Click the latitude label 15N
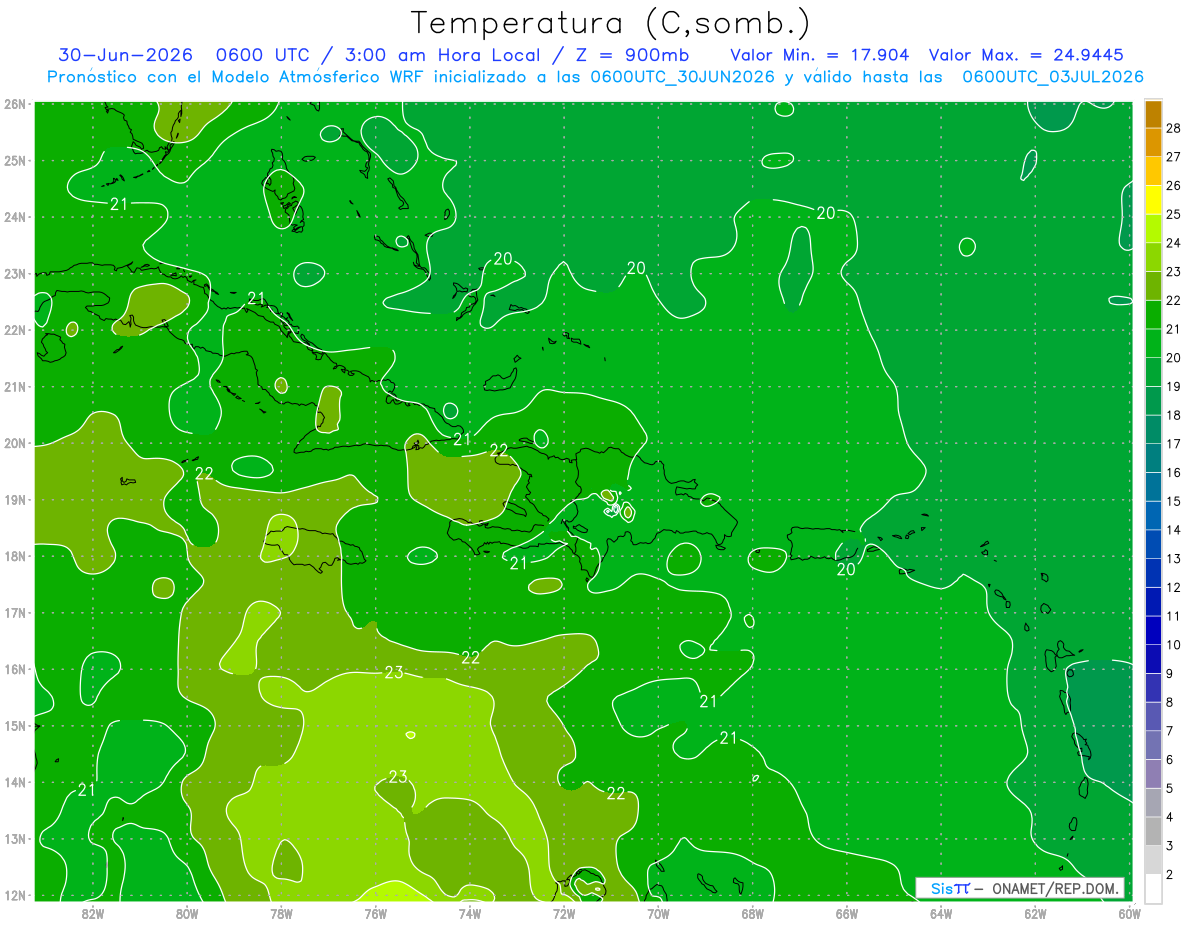1200x927 pixels. [x=14, y=725]
